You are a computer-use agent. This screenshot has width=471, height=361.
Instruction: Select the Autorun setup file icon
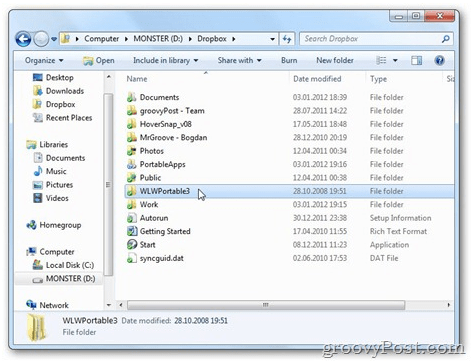[132, 218]
